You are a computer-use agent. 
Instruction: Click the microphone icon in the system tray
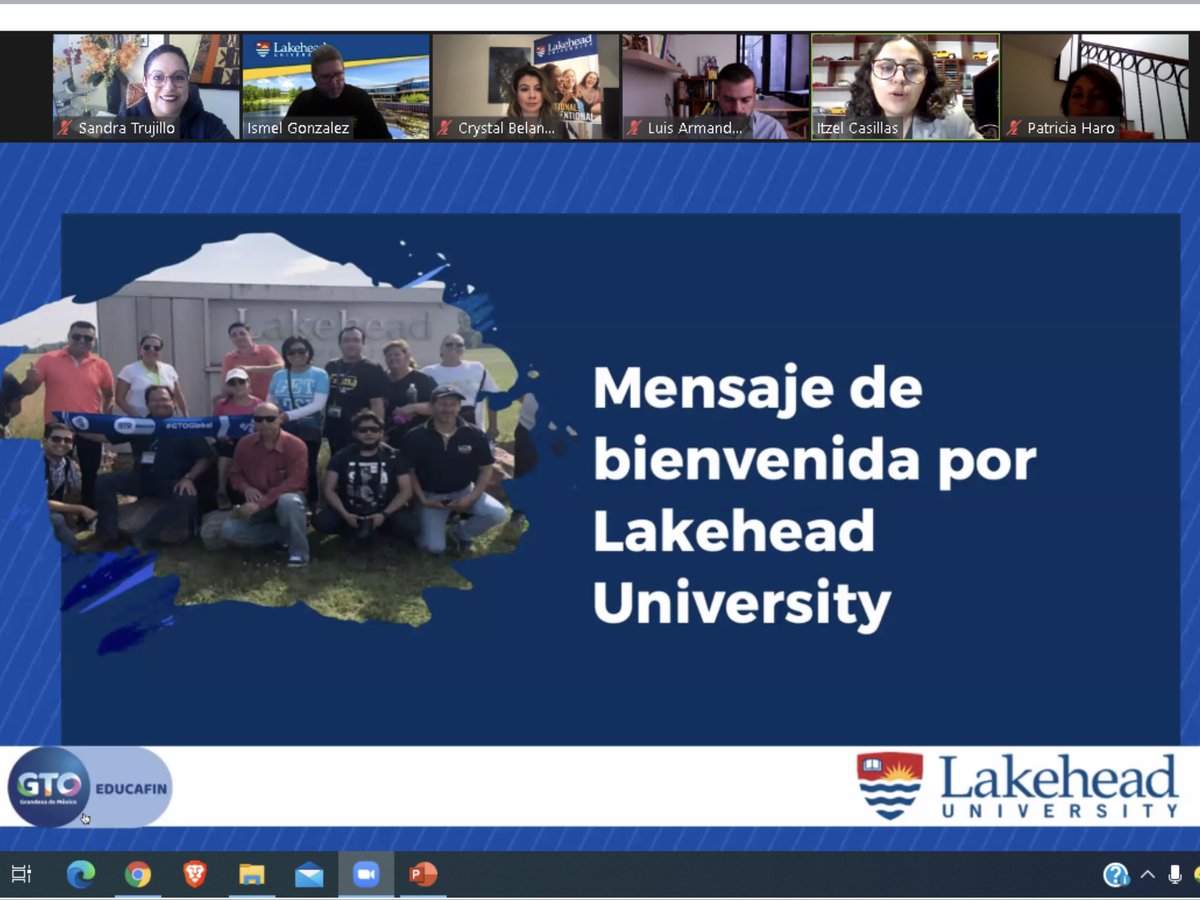pos(1175,875)
